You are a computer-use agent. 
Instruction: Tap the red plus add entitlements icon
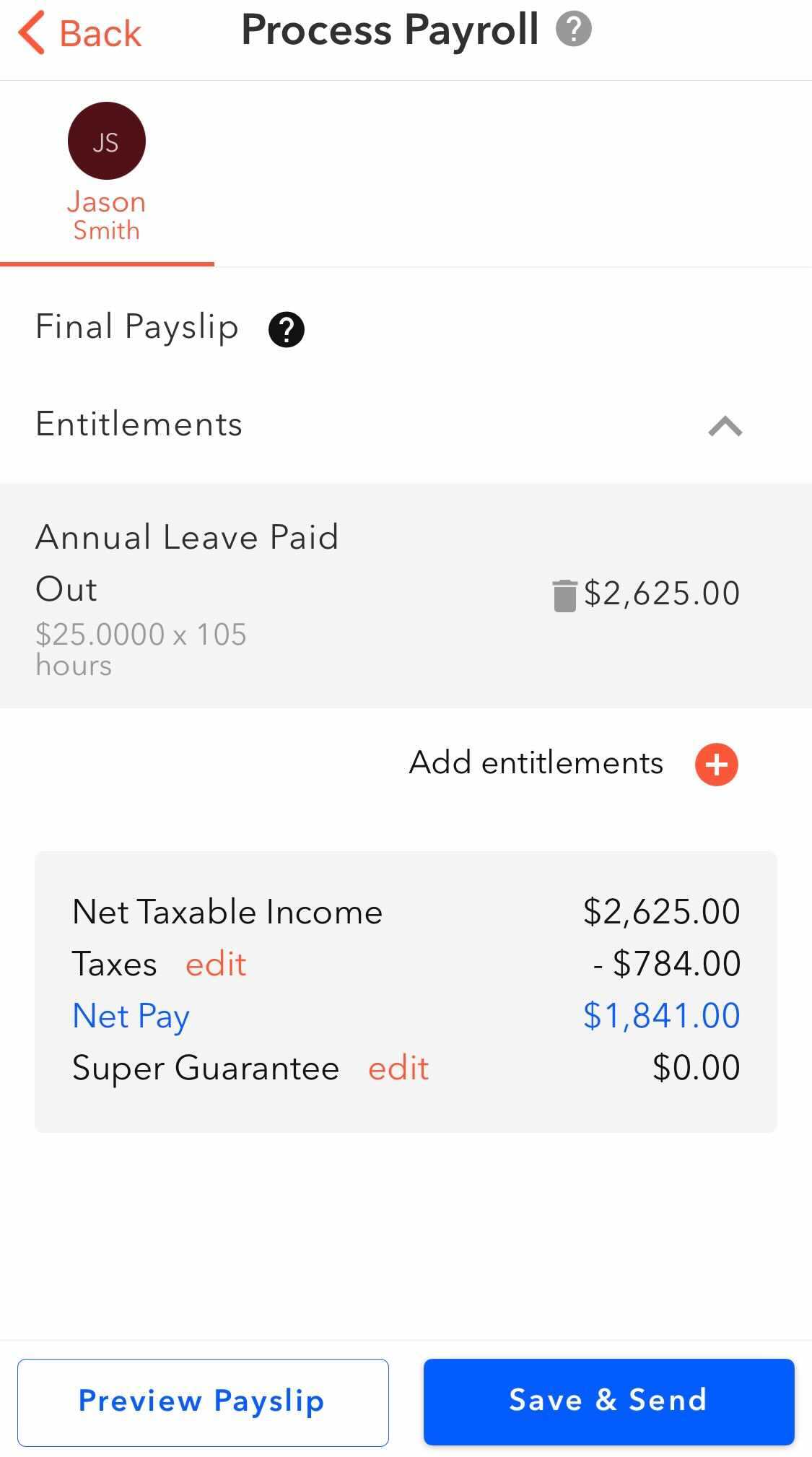click(x=716, y=764)
